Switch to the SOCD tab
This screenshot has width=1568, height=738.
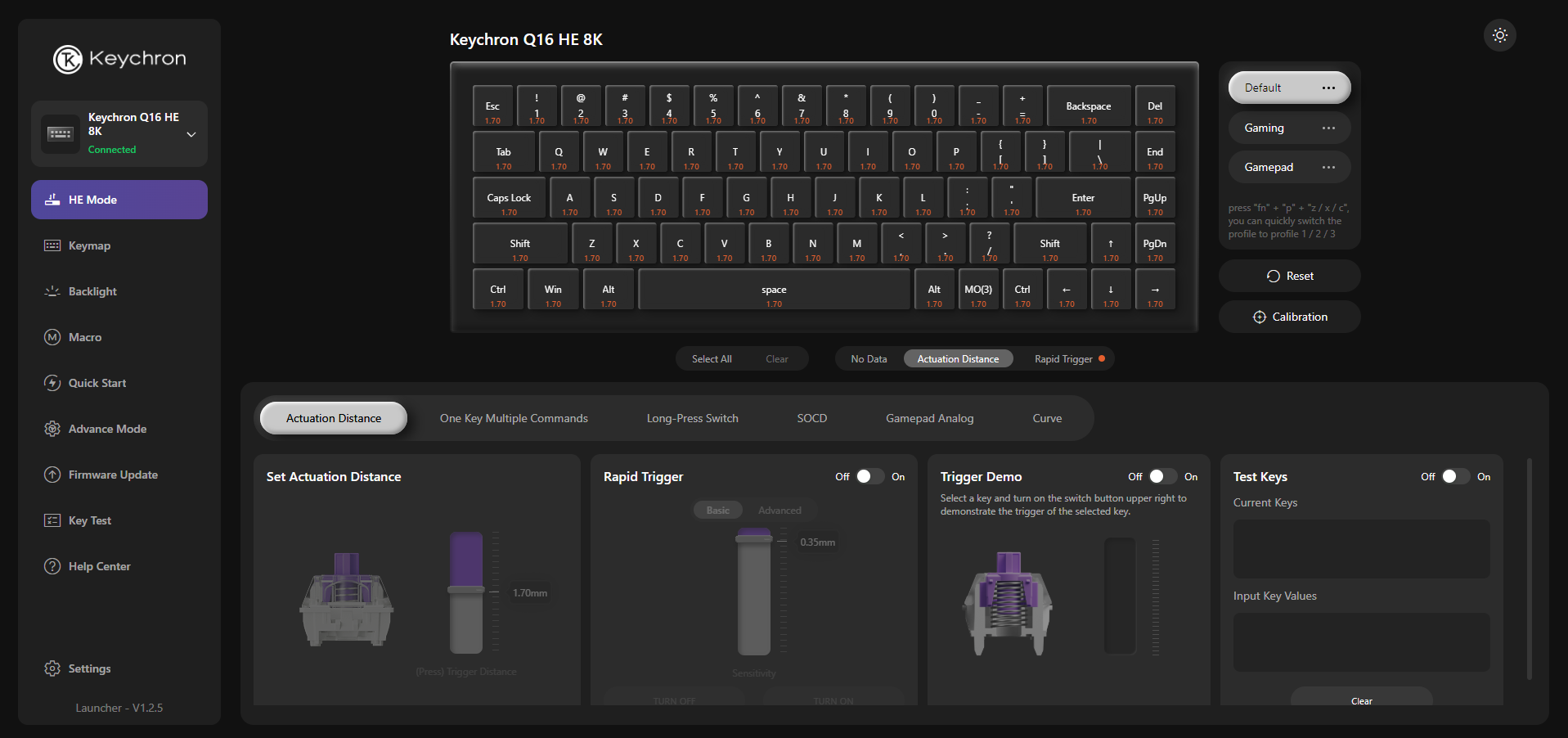point(812,418)
